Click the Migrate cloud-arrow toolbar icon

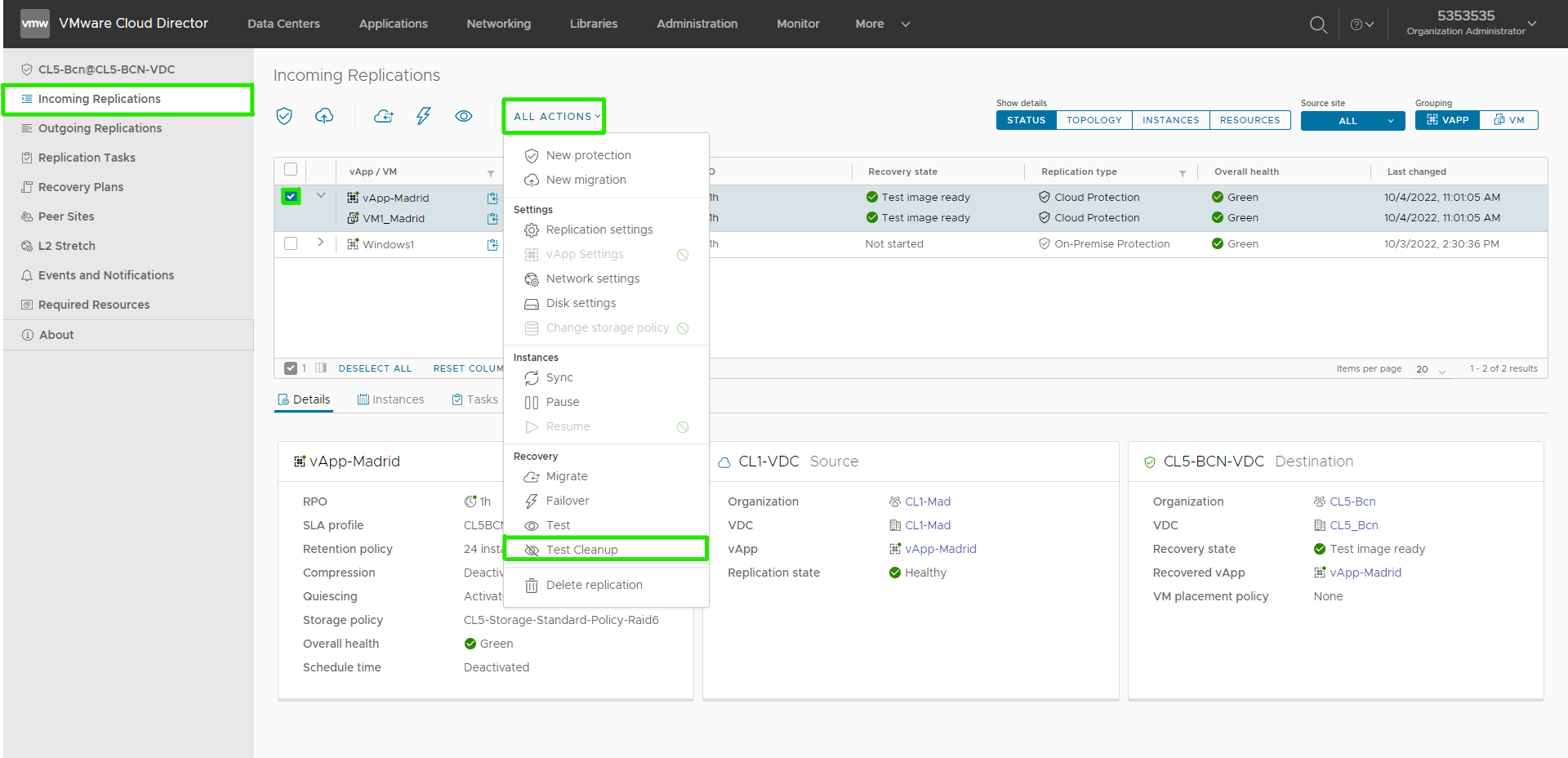point(384,116)
